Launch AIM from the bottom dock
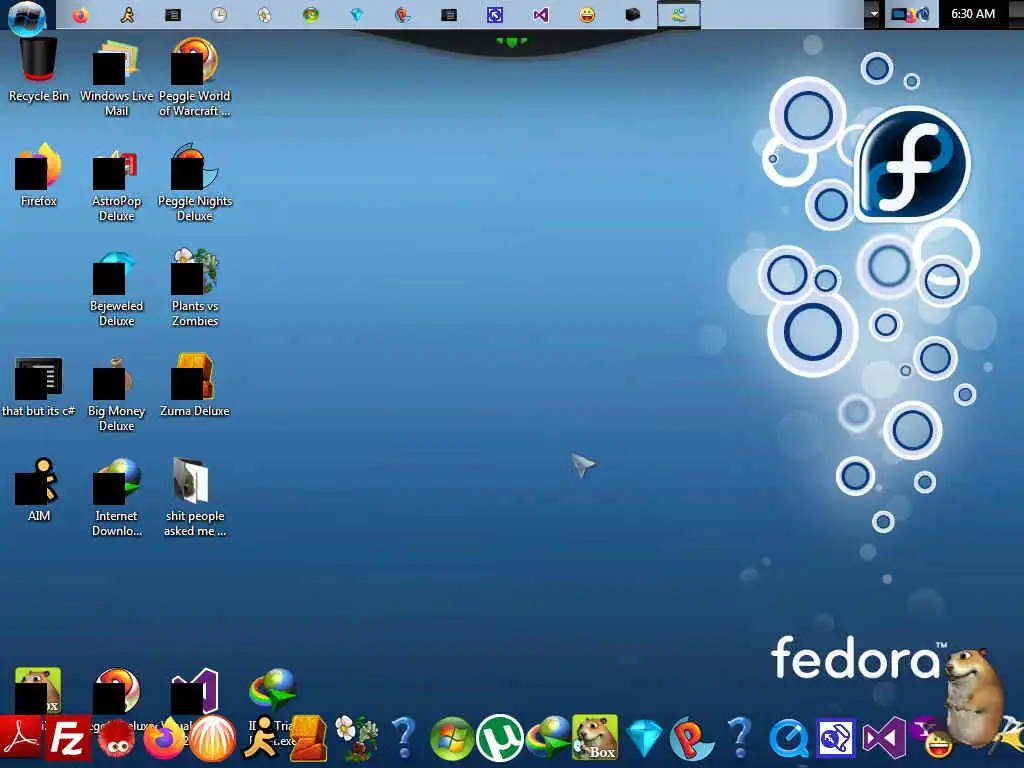The height and width of the screenshot is (768, 1024). (x=261, y=737)
